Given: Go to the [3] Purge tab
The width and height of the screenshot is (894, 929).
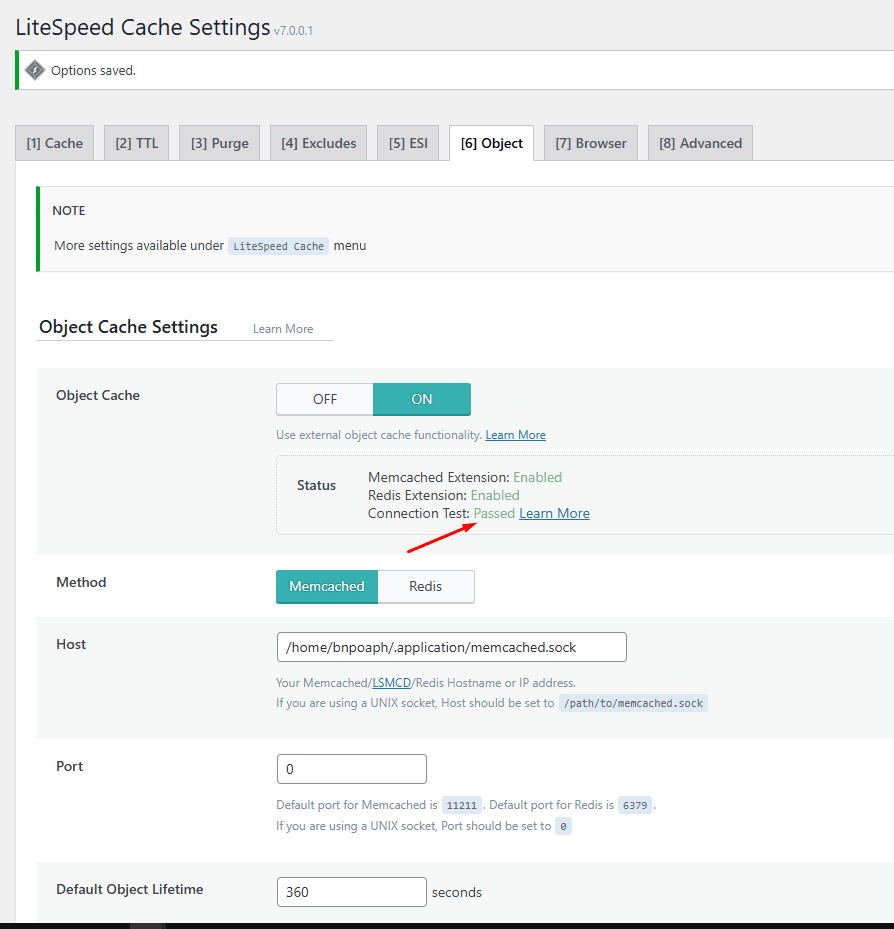Looking at the screenshot, I should tap(220, 143).
